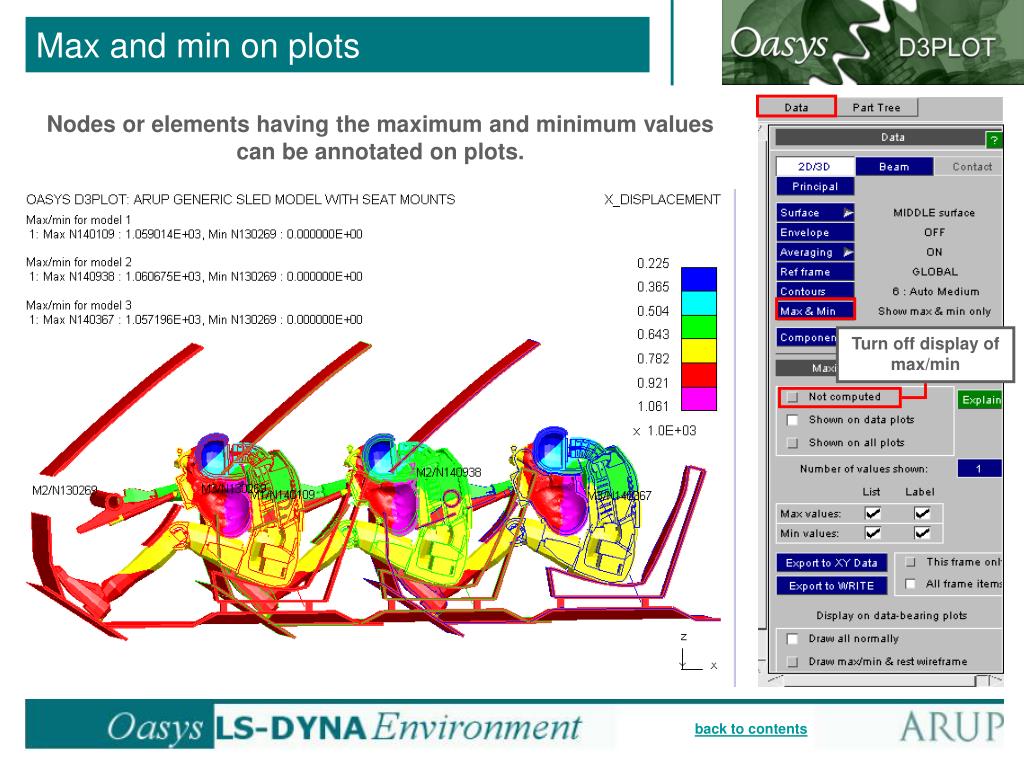The image size is (1024, 768).
Task: Toggle Min values List checkbox
Action: coord(872,533)
